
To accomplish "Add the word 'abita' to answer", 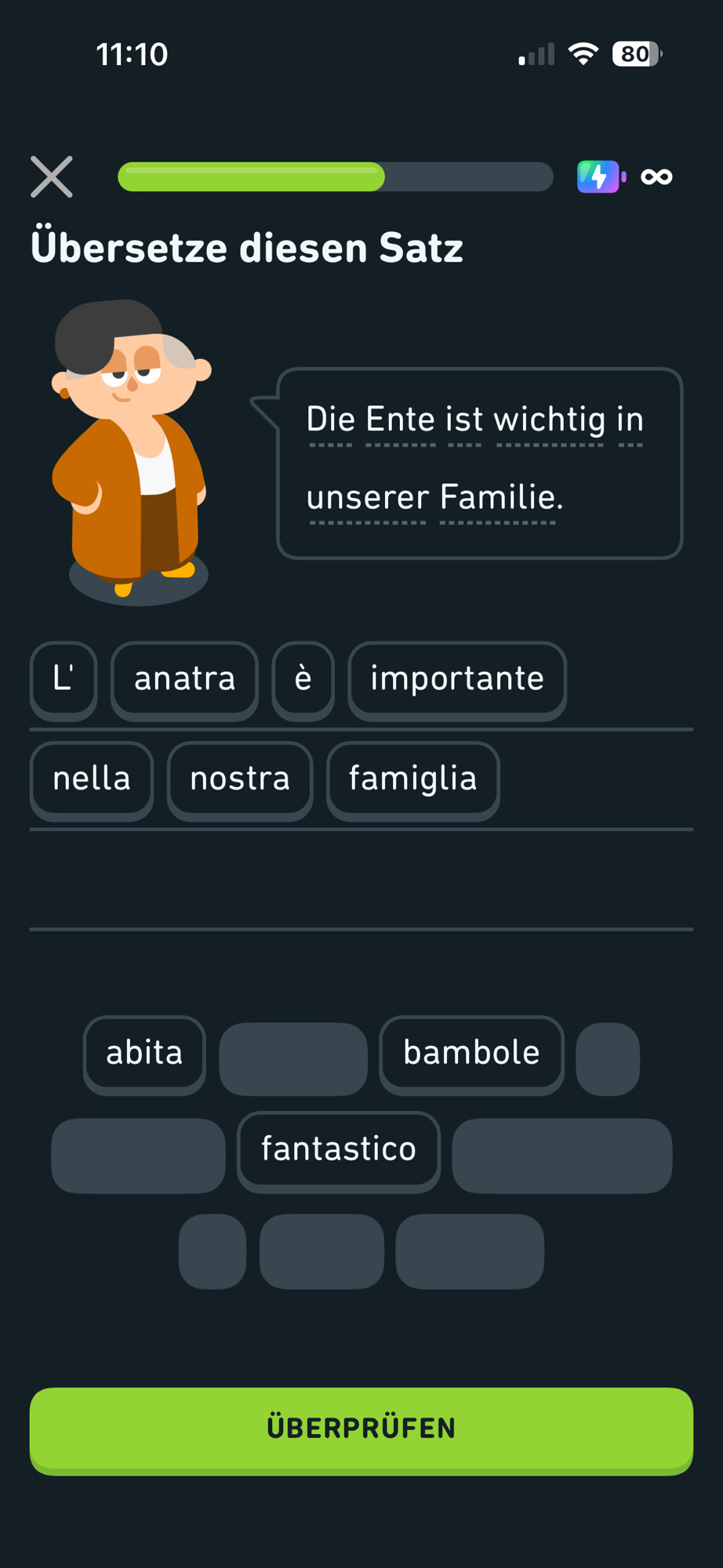I will [x=144, y=1053].
